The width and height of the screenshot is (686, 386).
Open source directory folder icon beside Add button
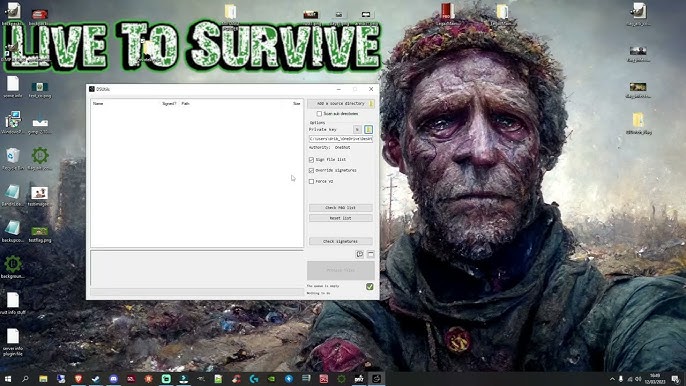371,104
